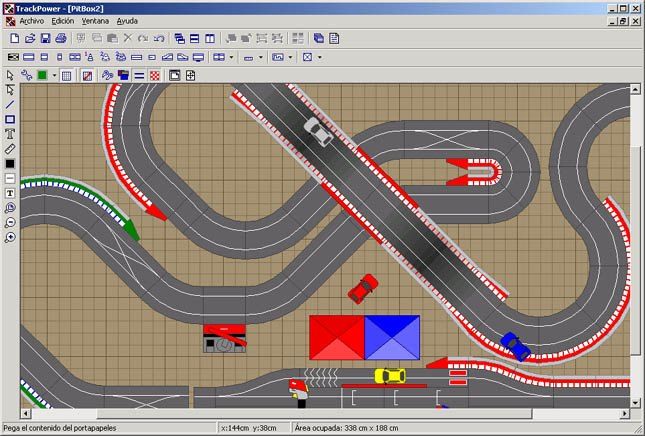Image resolution: width=645 pixels, height=436 pixels.
Task: Tile windows vertically
Action: click(210, 39)
